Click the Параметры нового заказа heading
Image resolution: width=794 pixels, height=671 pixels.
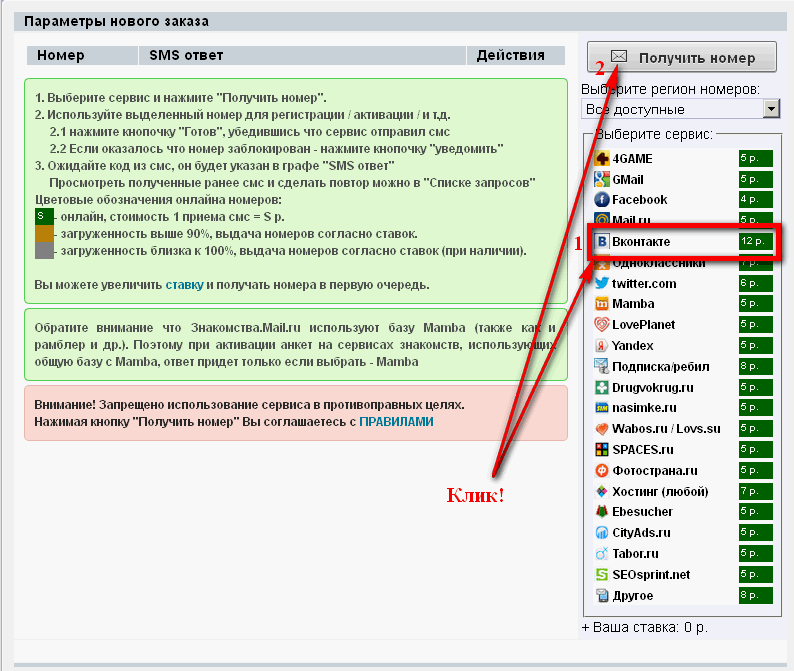tap(116, 21)
